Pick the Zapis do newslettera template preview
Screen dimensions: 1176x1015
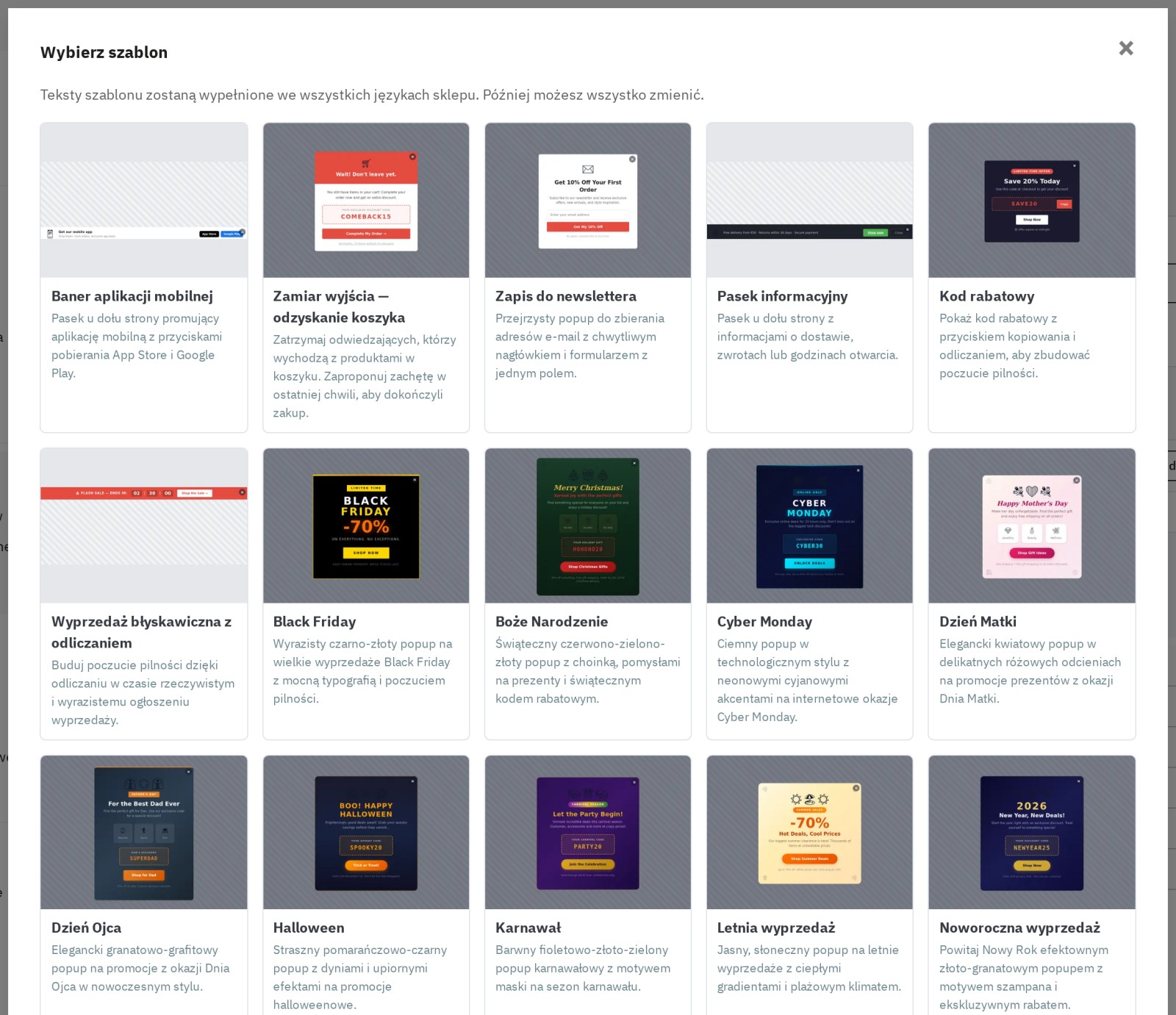pyautogui.click(x=588, y=200)
